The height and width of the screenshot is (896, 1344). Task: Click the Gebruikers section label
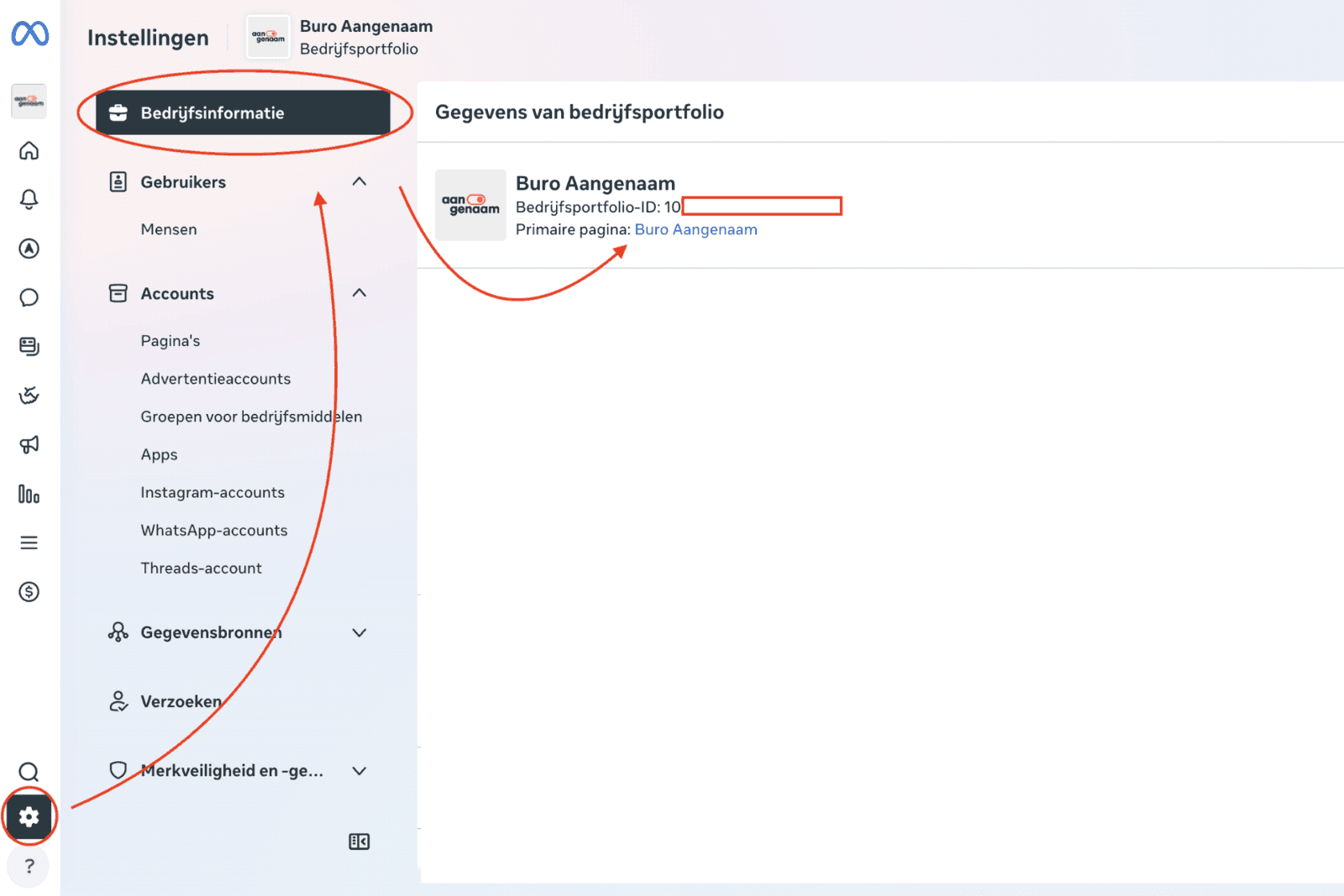(x=183, y=182)
